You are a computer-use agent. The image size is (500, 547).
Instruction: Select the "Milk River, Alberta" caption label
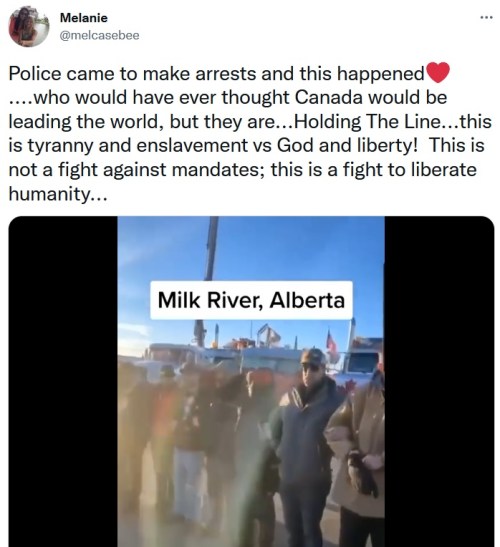tap(251, 300)
